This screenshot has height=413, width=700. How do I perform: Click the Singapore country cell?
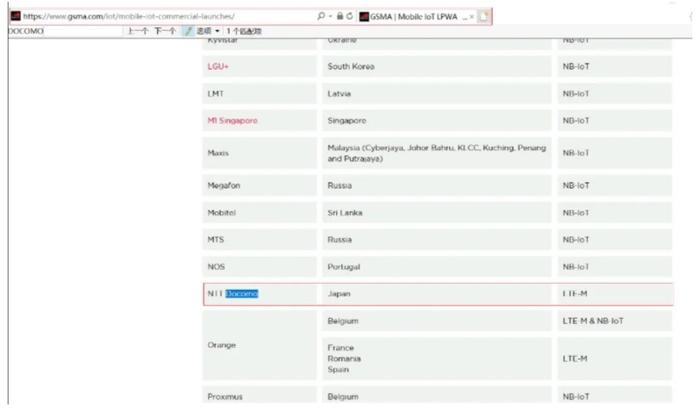tap(437, 121)
